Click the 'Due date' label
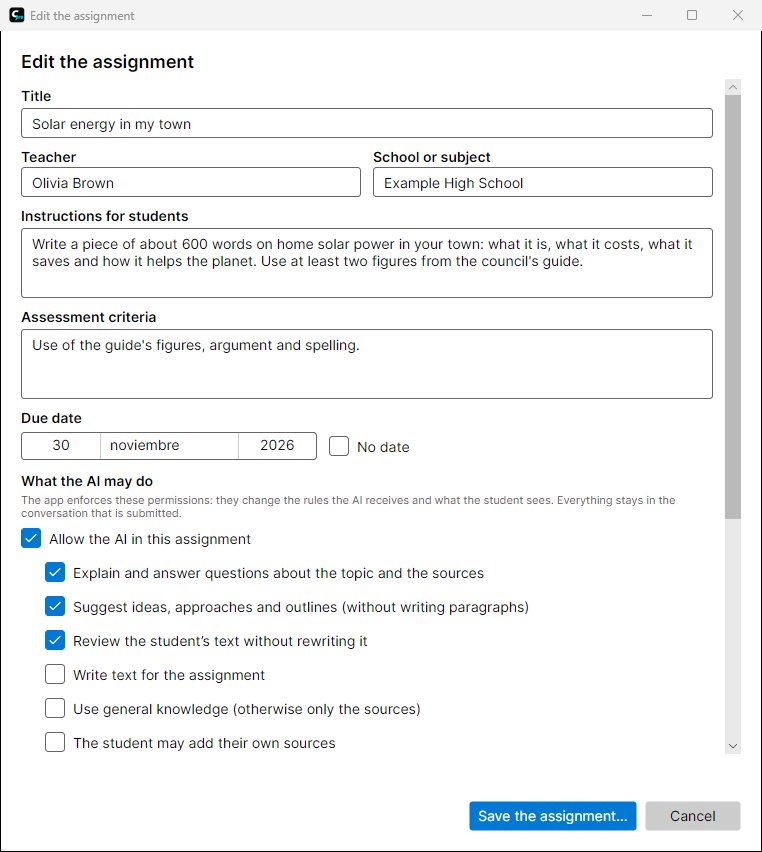 [x=51, y=418]
